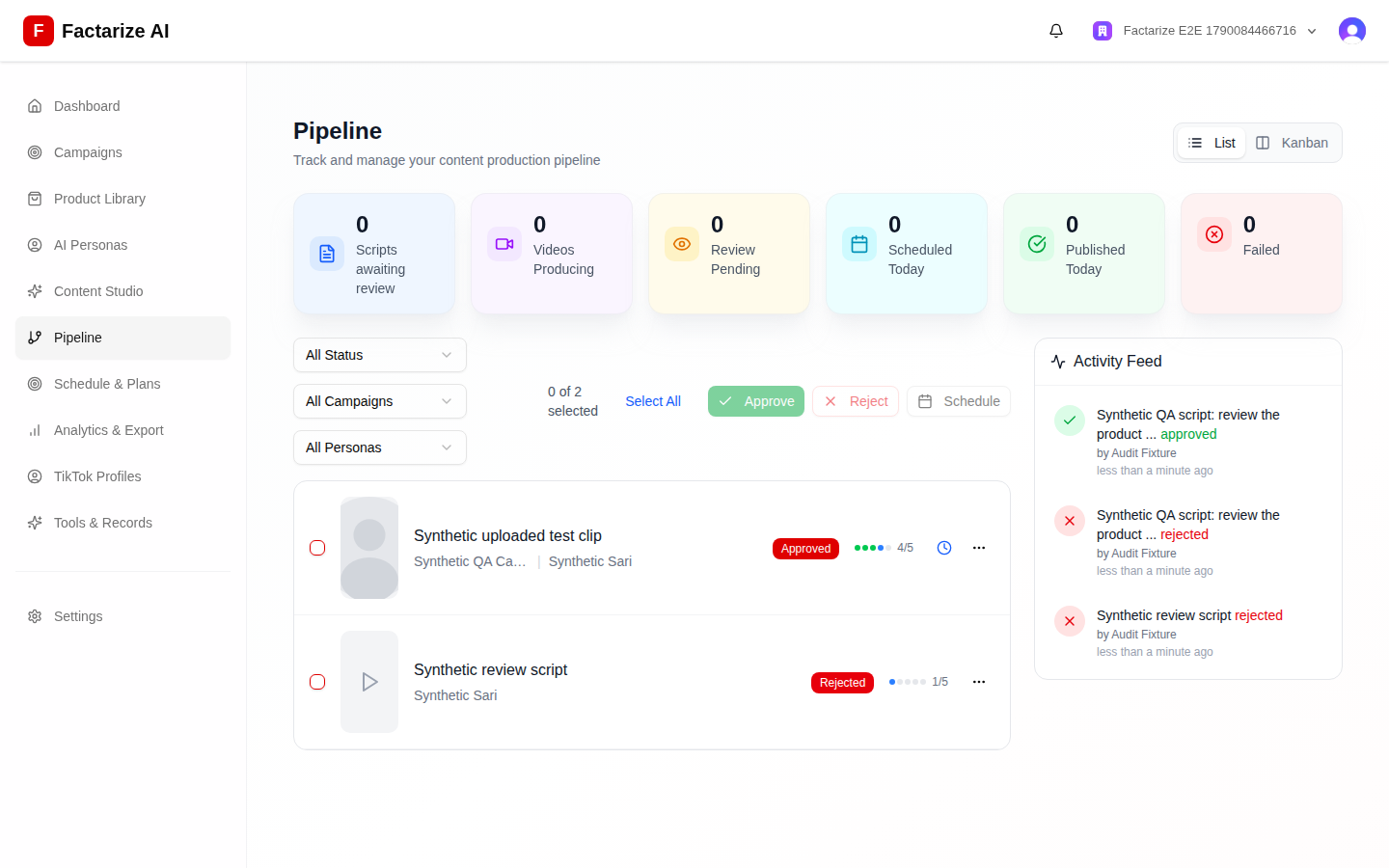
Task: Click the Scheduled Today calendar icon
Action: (x=859, y=244)
